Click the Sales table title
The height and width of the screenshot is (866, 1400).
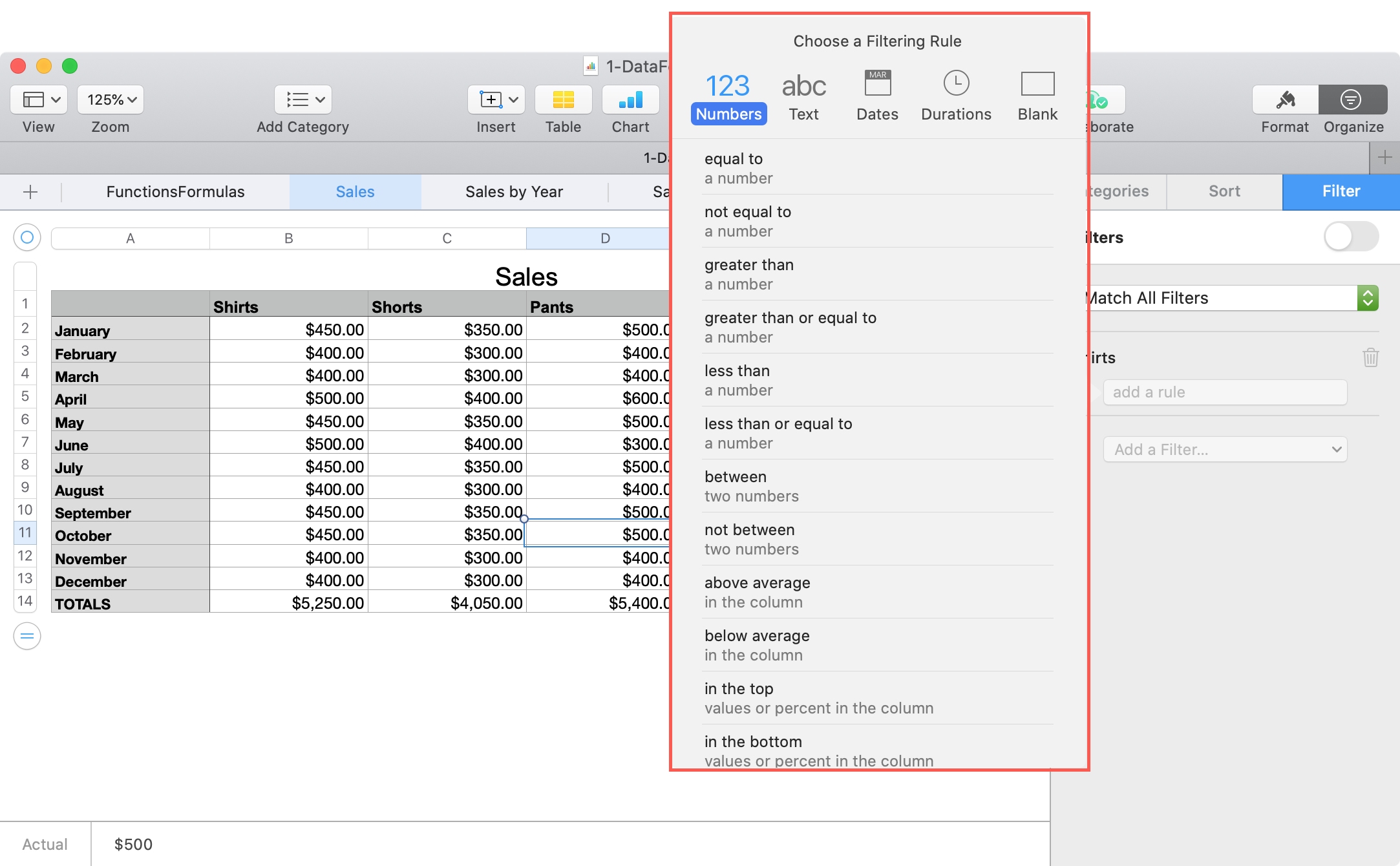tap(526, 277)
